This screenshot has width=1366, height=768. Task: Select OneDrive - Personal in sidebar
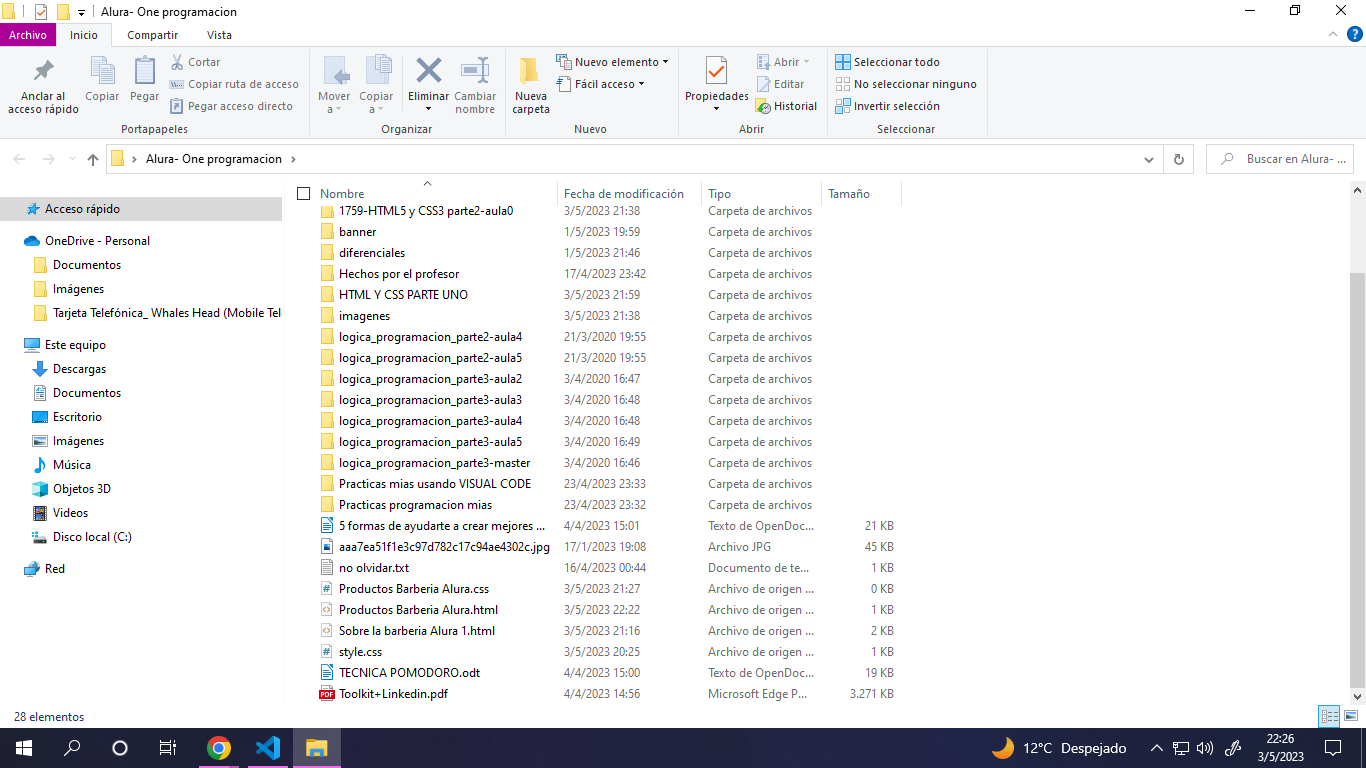point(97,241)
